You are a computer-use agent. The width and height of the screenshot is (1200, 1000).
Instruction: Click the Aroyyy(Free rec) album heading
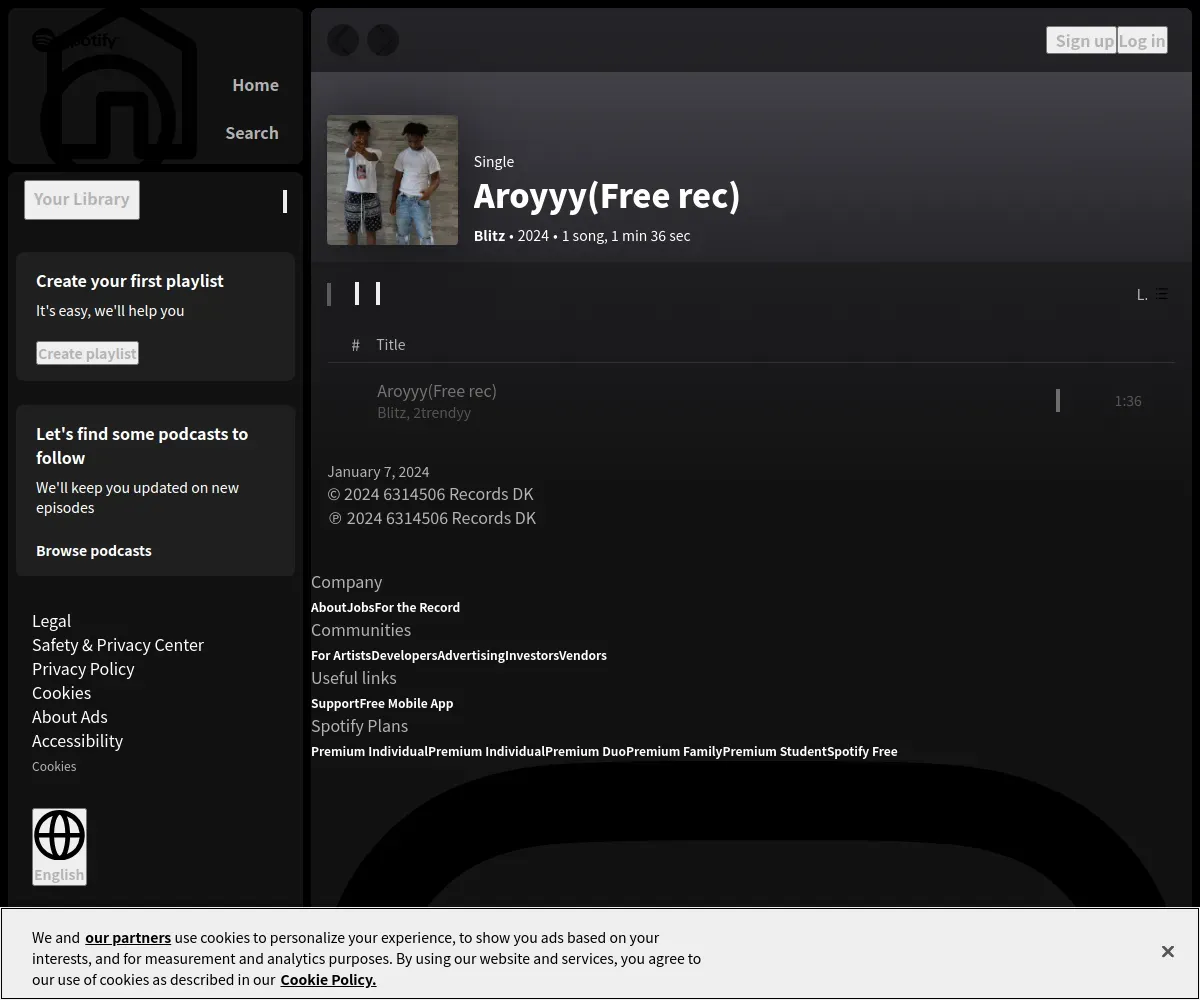[x=607, y=196]
